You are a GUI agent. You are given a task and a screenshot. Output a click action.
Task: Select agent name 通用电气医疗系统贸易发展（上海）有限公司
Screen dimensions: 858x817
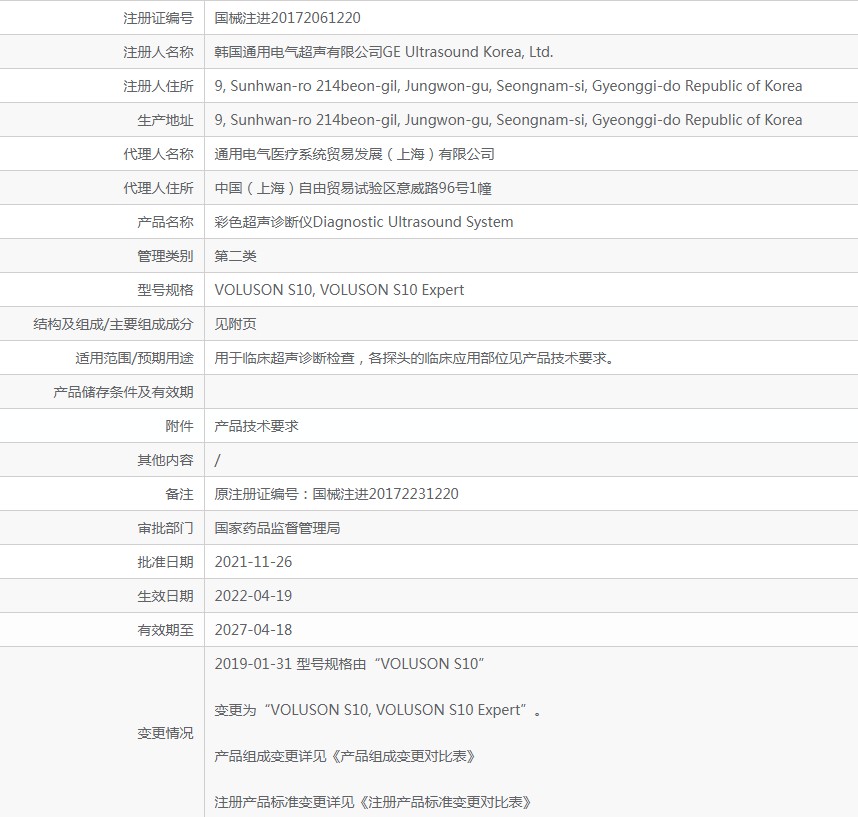click(355, 154)
